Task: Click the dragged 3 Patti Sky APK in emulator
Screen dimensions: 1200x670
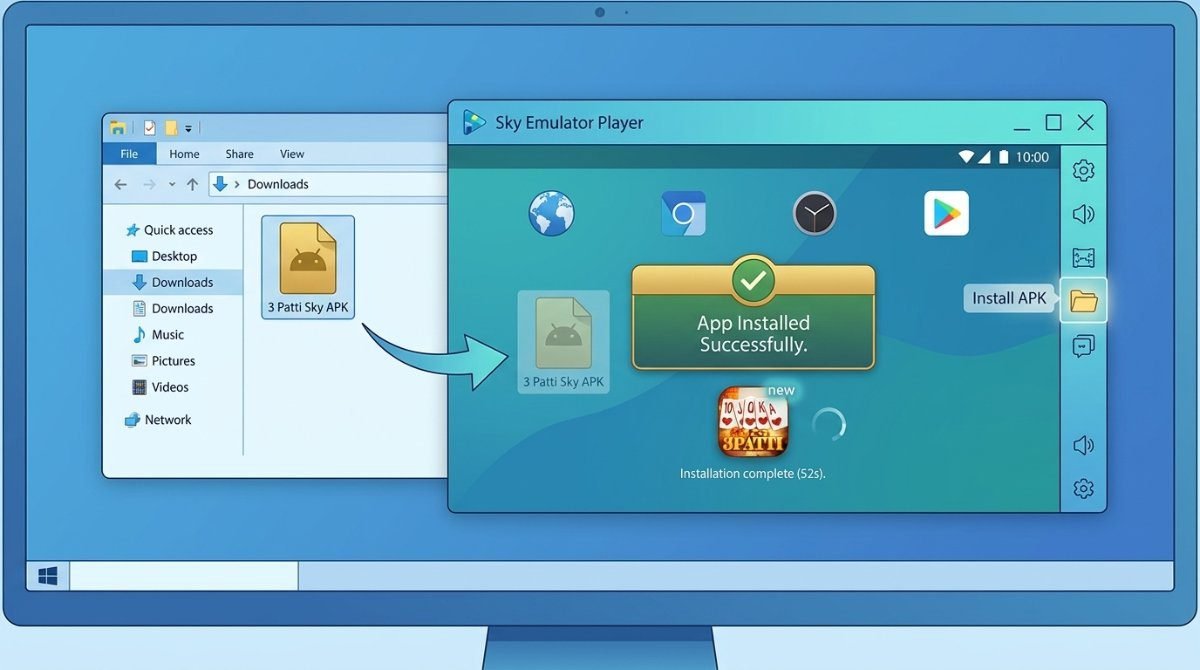Action: pyautogui.click(x=564, y=341)
